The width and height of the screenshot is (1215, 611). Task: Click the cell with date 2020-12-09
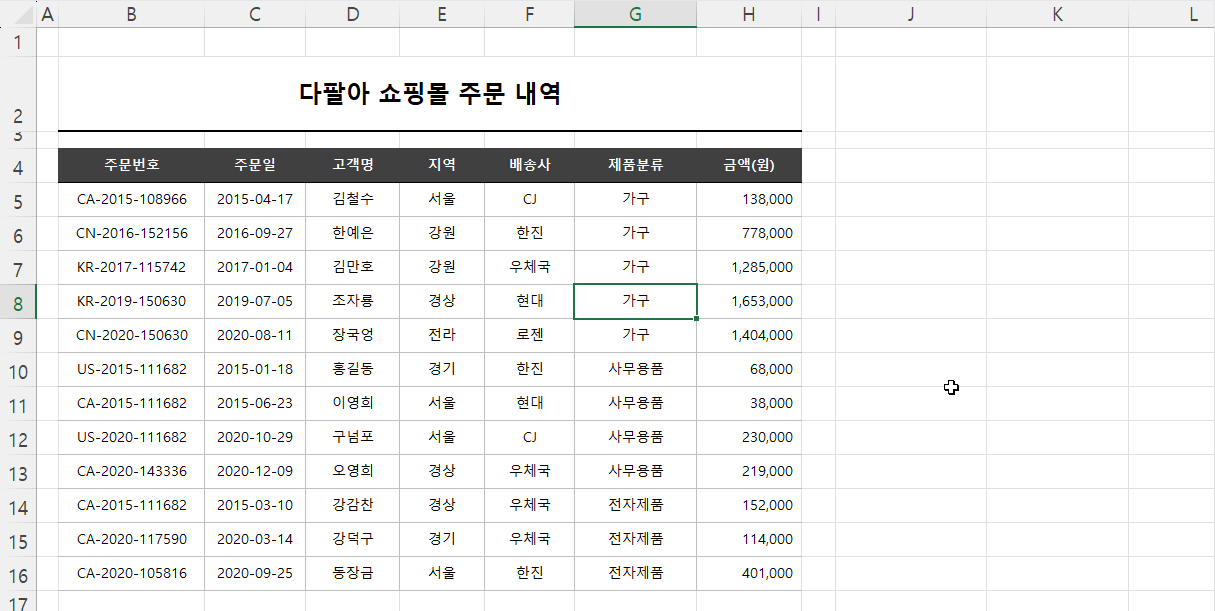point(254,470)
